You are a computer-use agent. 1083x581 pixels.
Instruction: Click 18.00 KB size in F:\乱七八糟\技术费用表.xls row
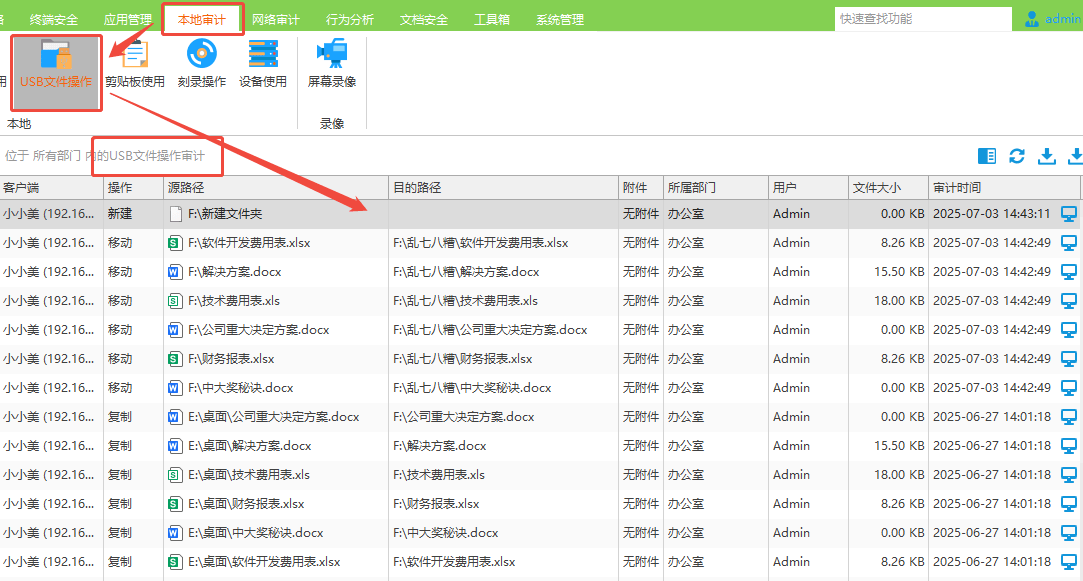click(x=899, y=301)
